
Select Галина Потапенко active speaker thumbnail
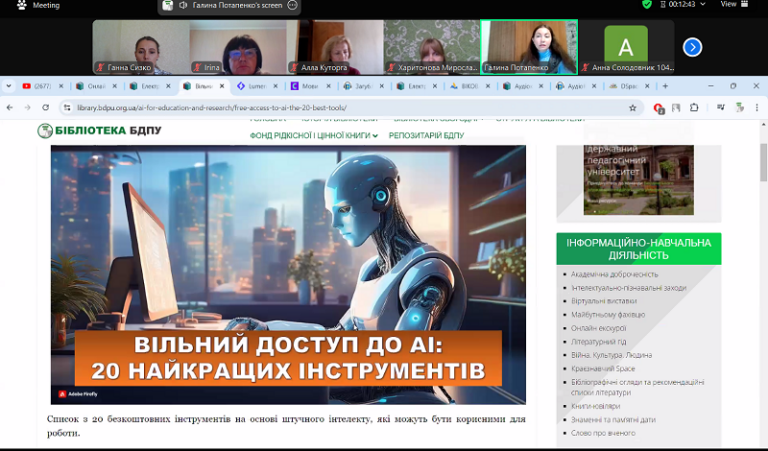point(529,47)
